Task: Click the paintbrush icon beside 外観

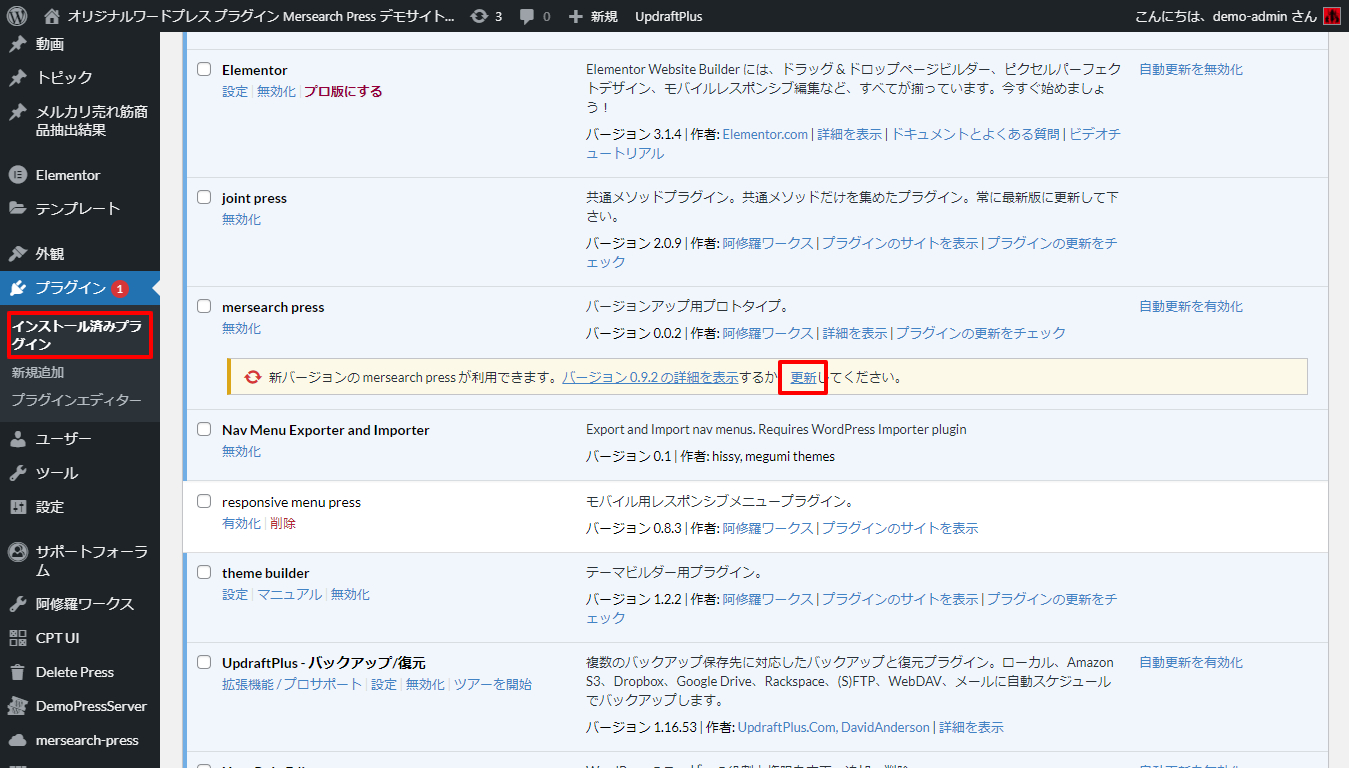Action: click(17, 254)
